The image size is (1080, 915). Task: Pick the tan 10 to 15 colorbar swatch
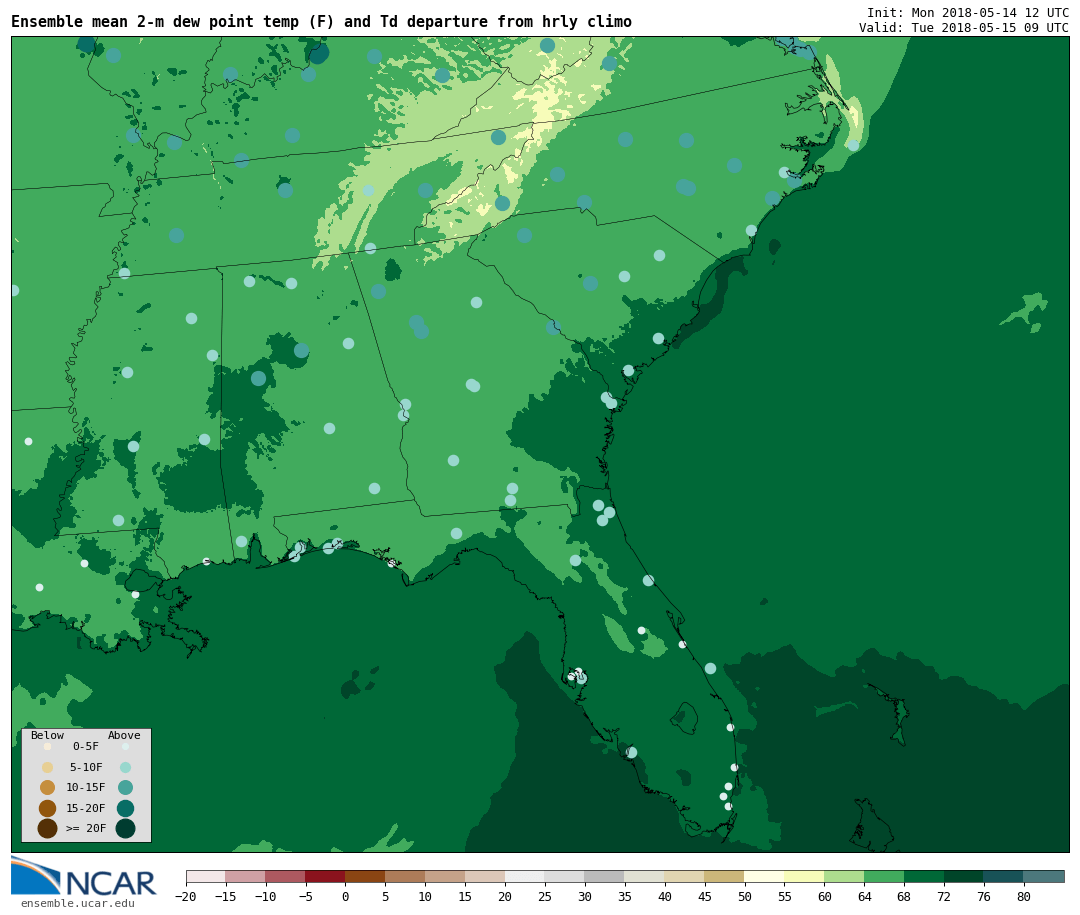pyautogui.click(x=445, y=877)
